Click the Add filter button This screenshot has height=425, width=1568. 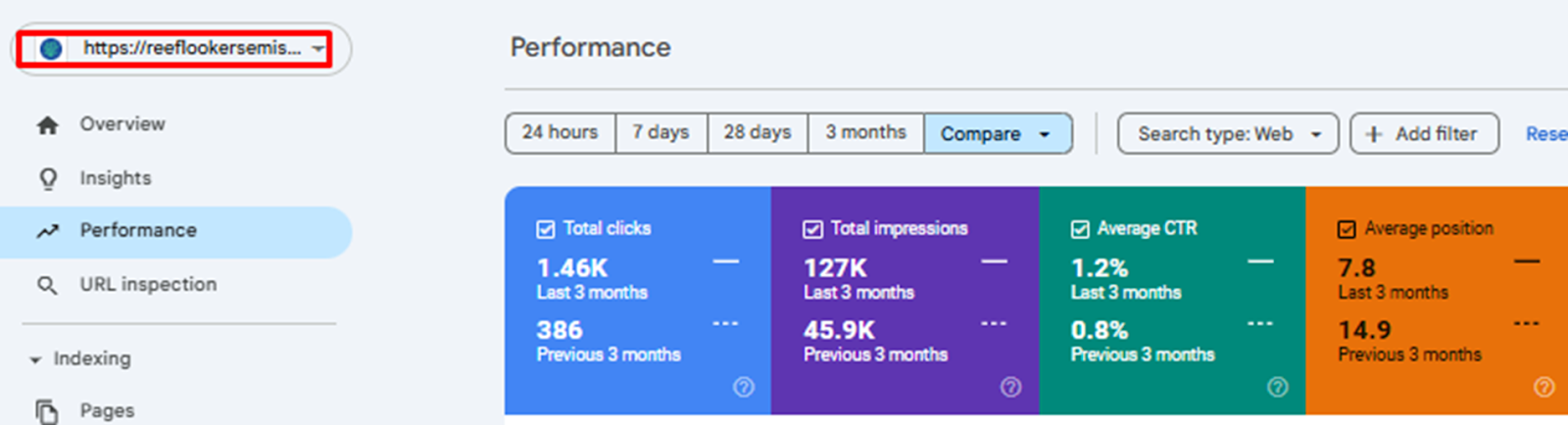pyautogui.click(x=1424, y=134)
